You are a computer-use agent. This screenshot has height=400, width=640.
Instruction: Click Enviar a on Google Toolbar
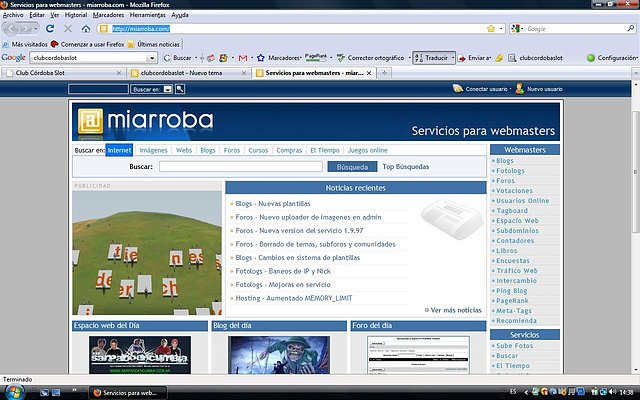click(x=474, y=58)
